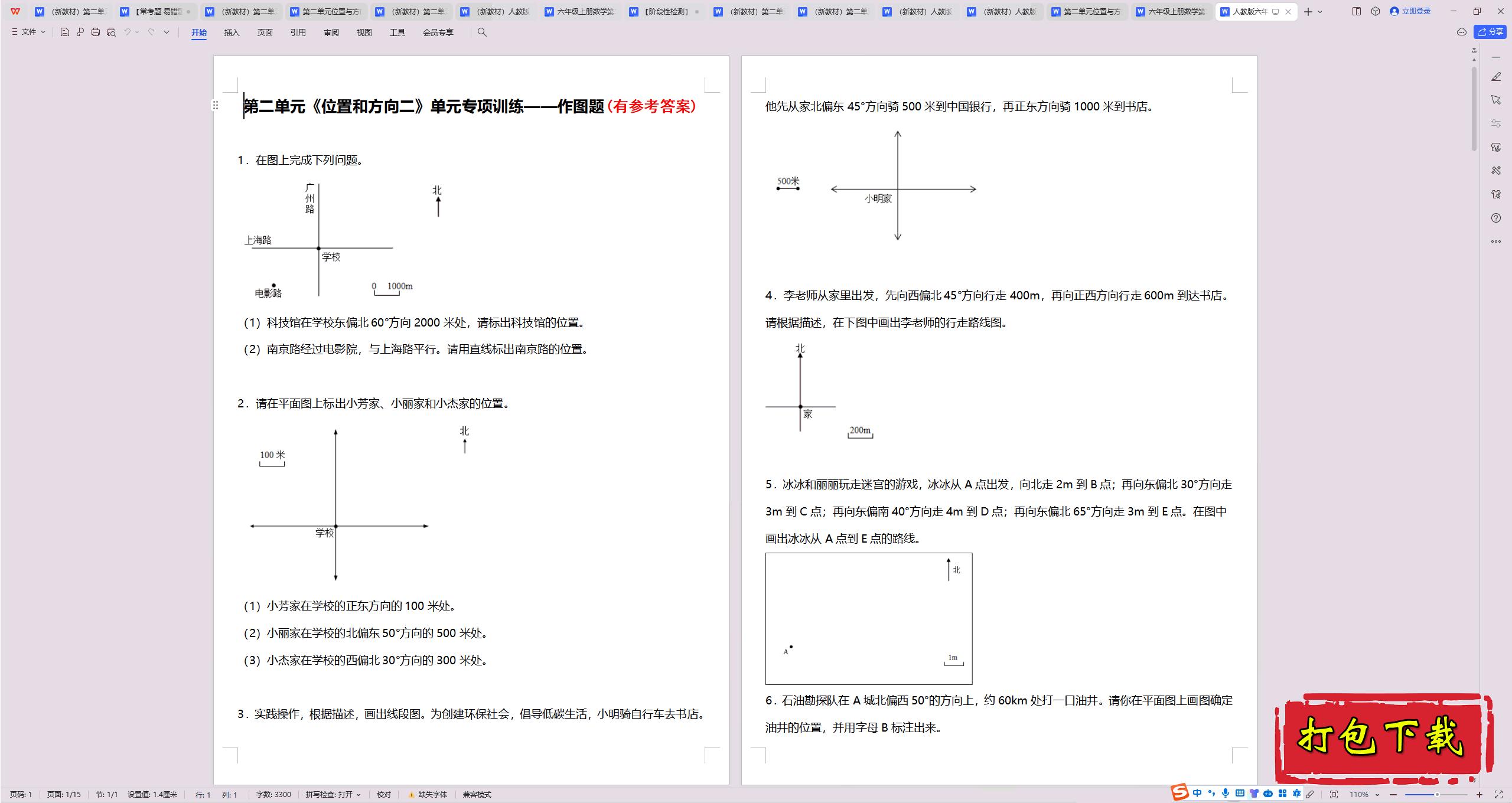
Task: Click the 兼容模式 status bar entry
Action: [477, 795]
